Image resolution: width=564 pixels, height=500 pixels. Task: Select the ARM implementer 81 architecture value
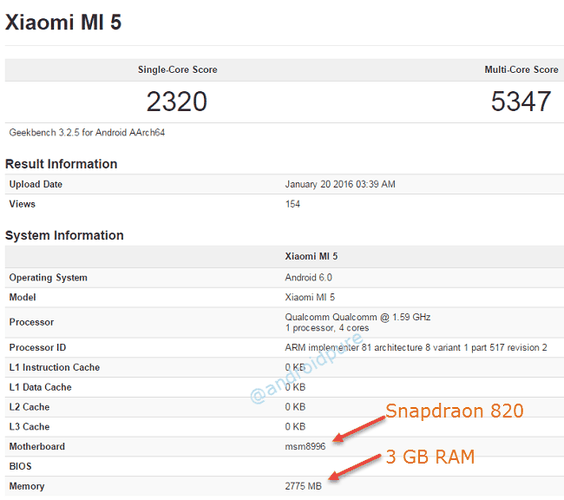[416, 347]
